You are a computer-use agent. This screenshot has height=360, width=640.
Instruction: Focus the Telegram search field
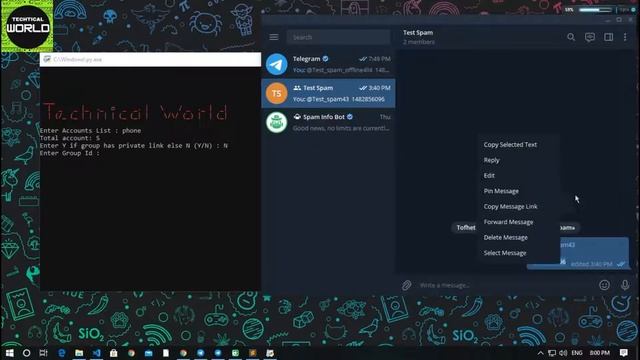(x=338, y=37)
